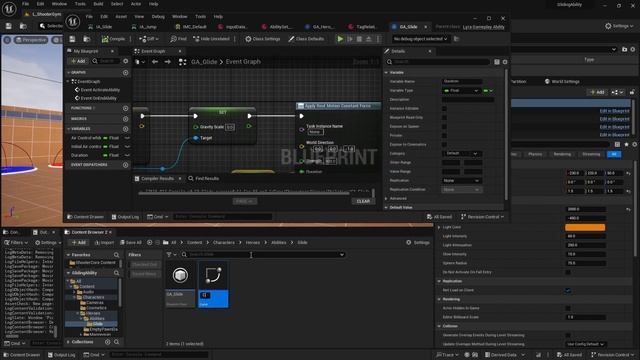640x360 pixels.
Task: Toggle Net Load on Client checkbox
Action: (x=568, y=290)
